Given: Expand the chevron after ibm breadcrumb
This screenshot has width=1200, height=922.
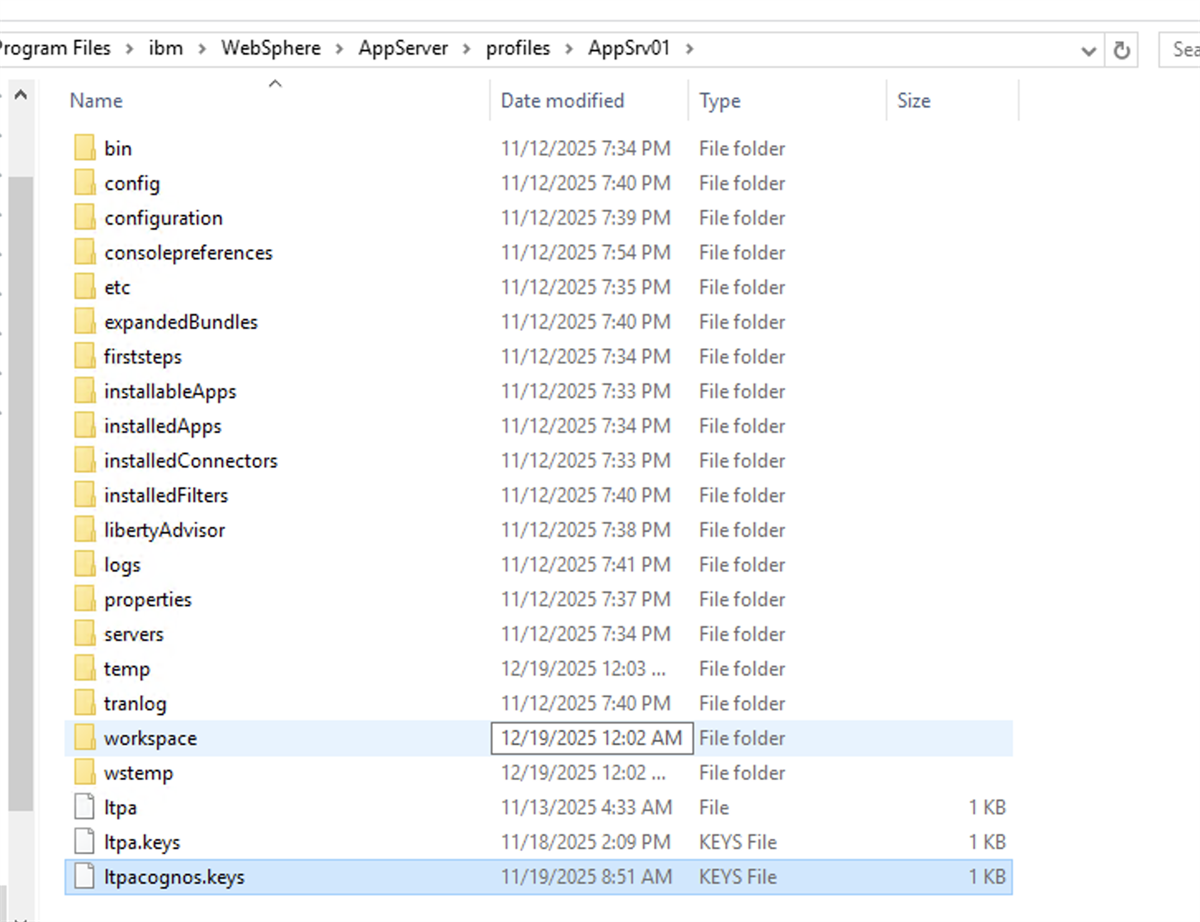Looking at the screenshot, I should coord(202,48).
